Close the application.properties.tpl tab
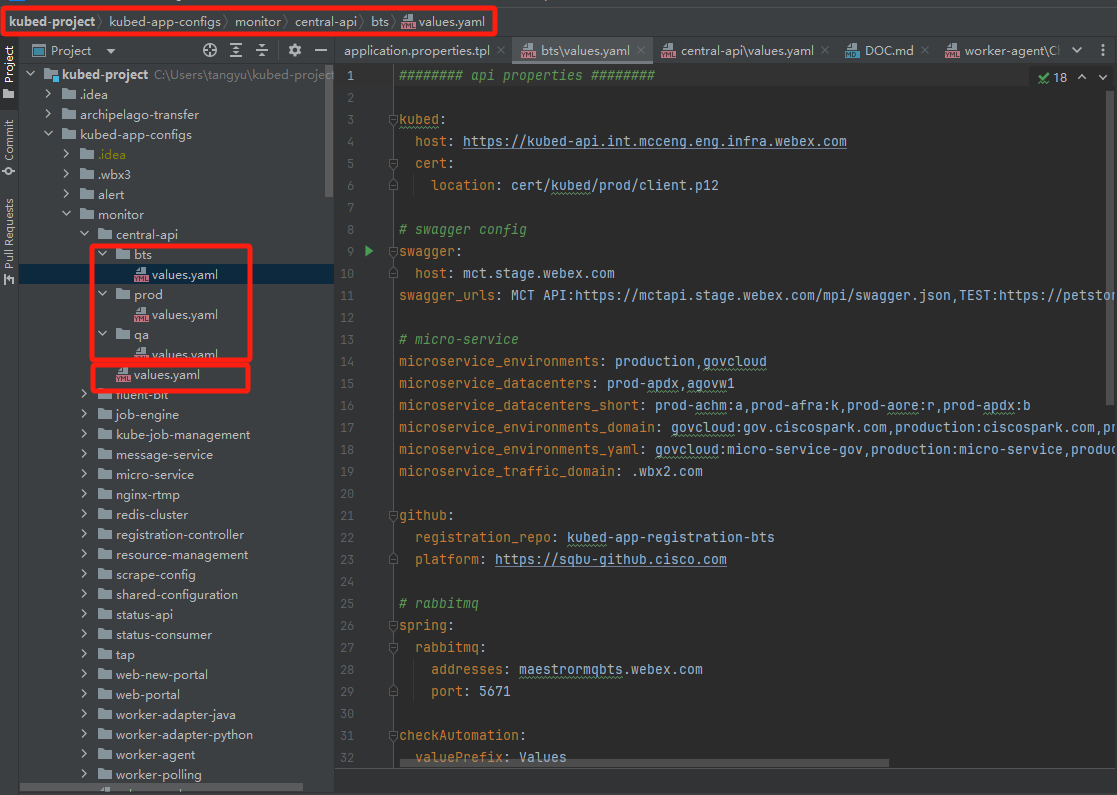1117x795 pixels. [x=502, y=51]
